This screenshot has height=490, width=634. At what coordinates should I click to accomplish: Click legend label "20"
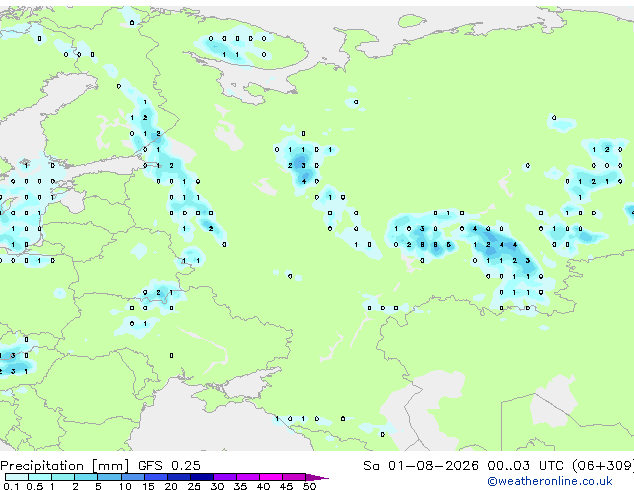pyautogui.click(x=171, y=486)
